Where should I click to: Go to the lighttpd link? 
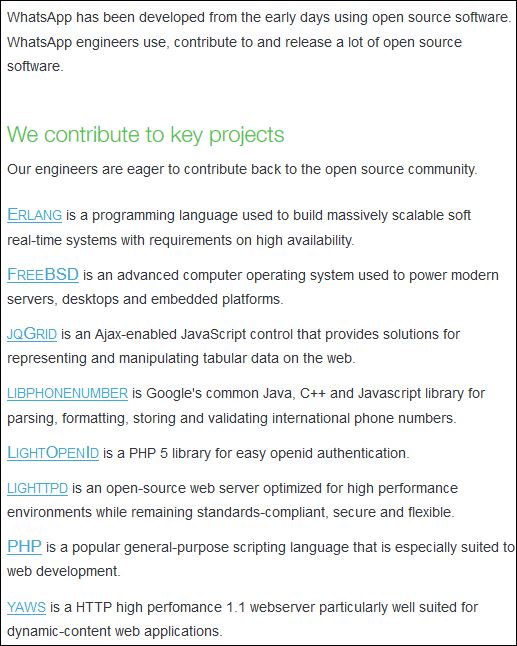click(37, 488)
